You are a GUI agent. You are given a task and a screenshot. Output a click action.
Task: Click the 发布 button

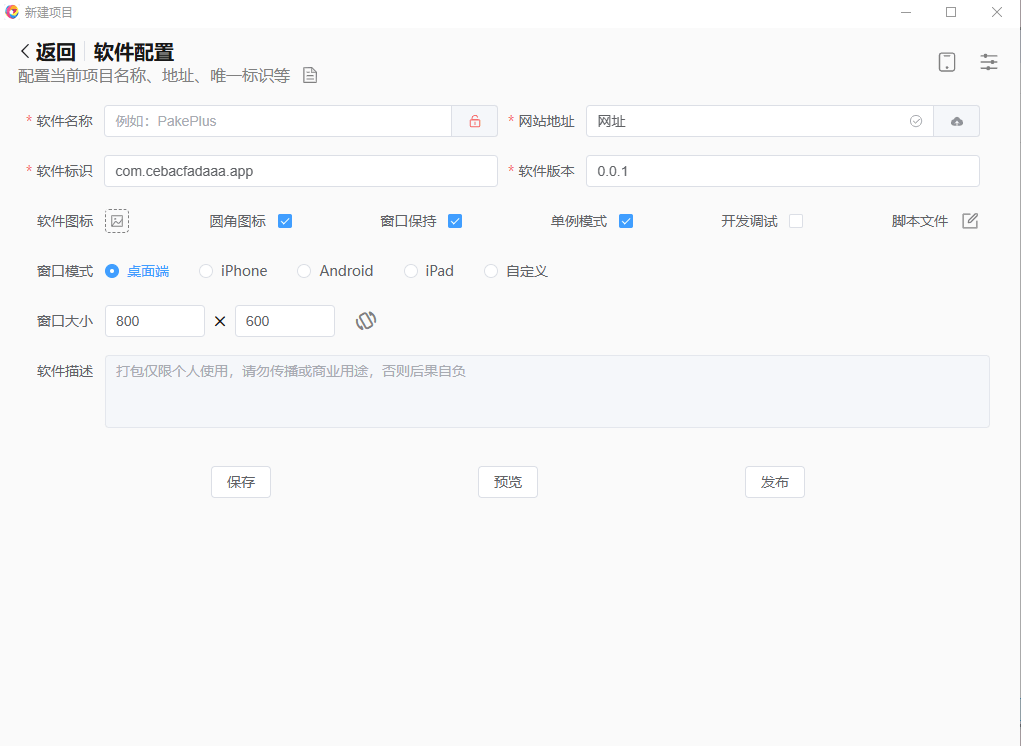coord(774,482)
